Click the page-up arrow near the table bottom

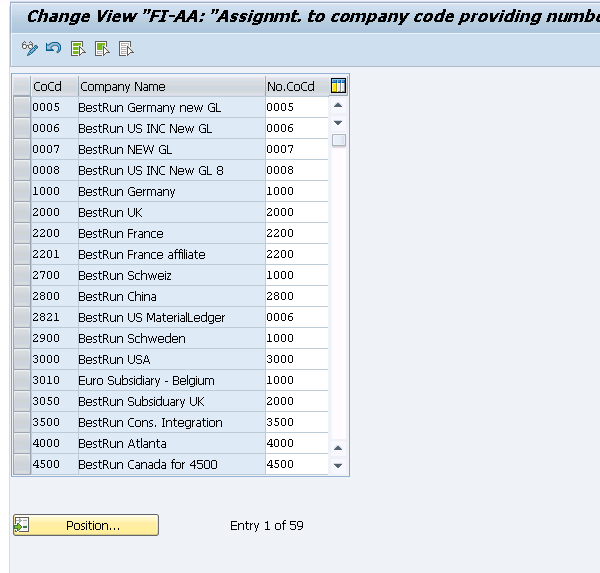(338, 448)
